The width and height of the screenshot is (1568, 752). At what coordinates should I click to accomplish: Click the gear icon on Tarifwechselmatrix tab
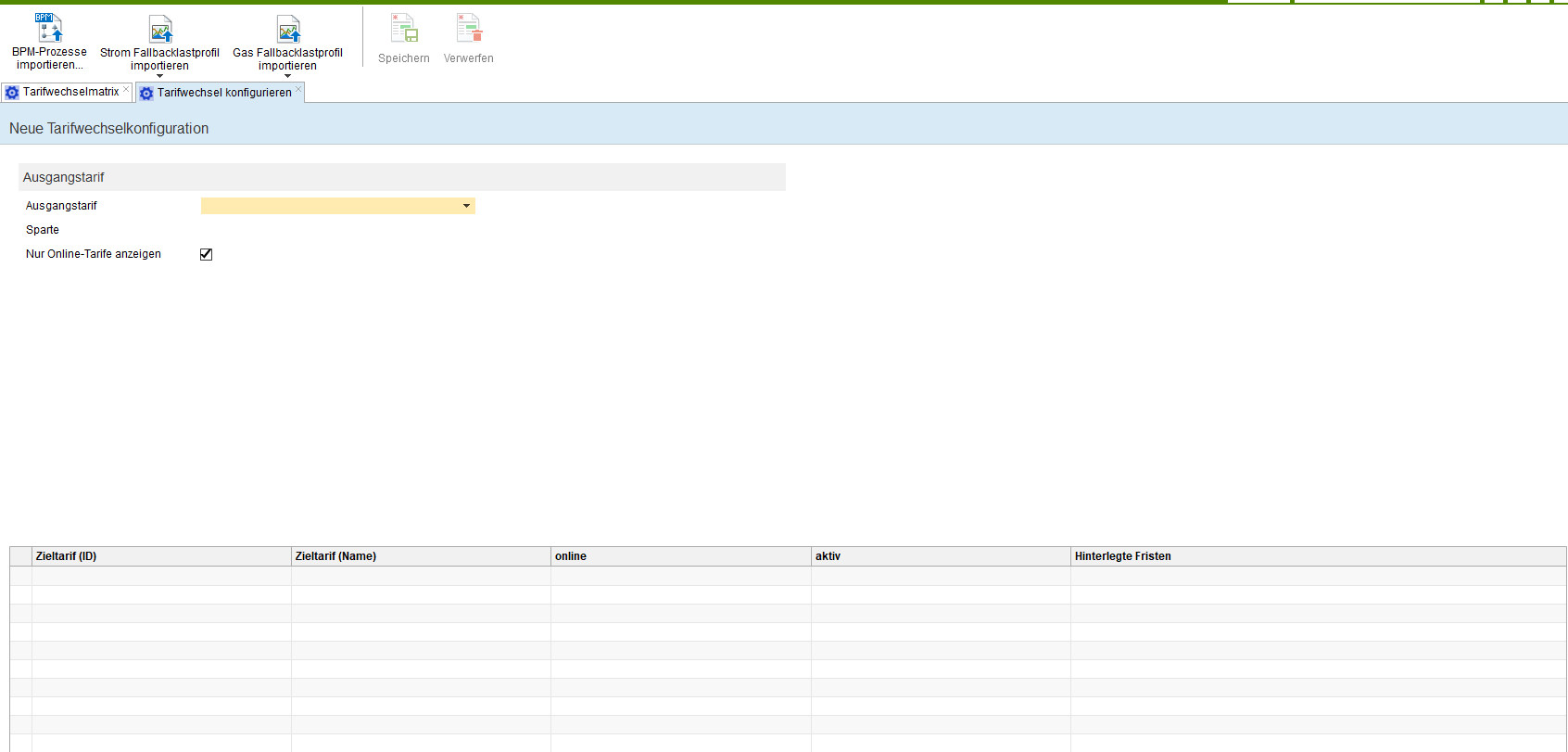12,93
